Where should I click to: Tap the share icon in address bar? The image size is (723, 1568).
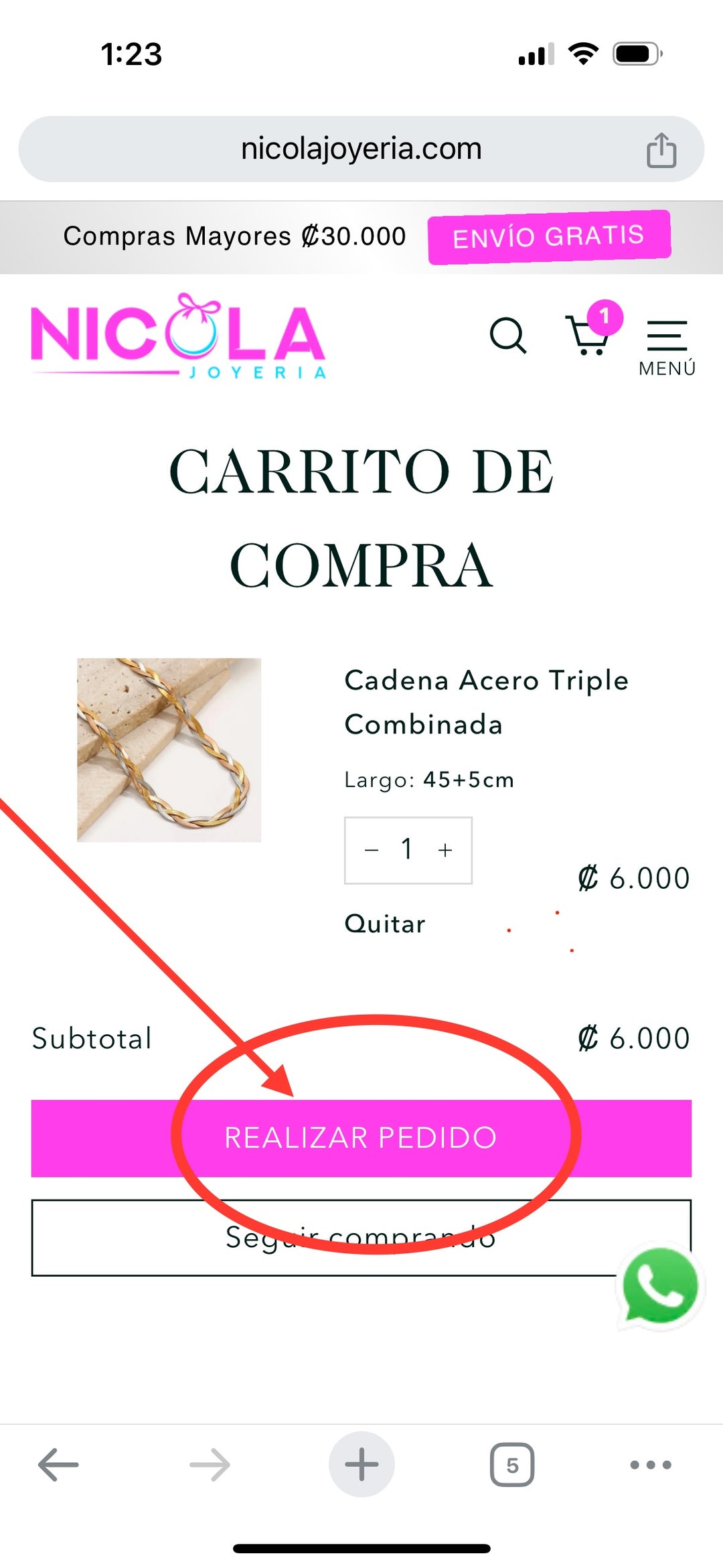(661, 149)
